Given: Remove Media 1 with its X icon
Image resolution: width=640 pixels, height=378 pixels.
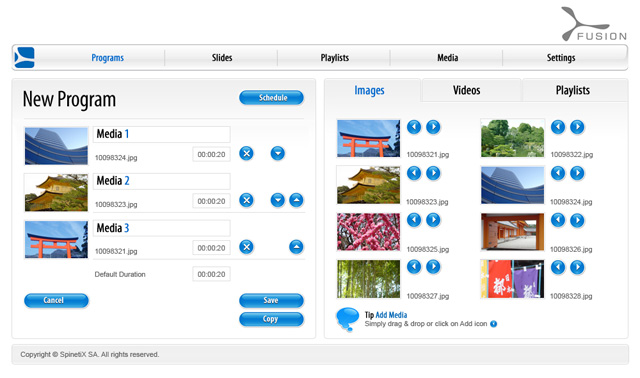Looking at the screenshot, I should click(x=246, y=153).
